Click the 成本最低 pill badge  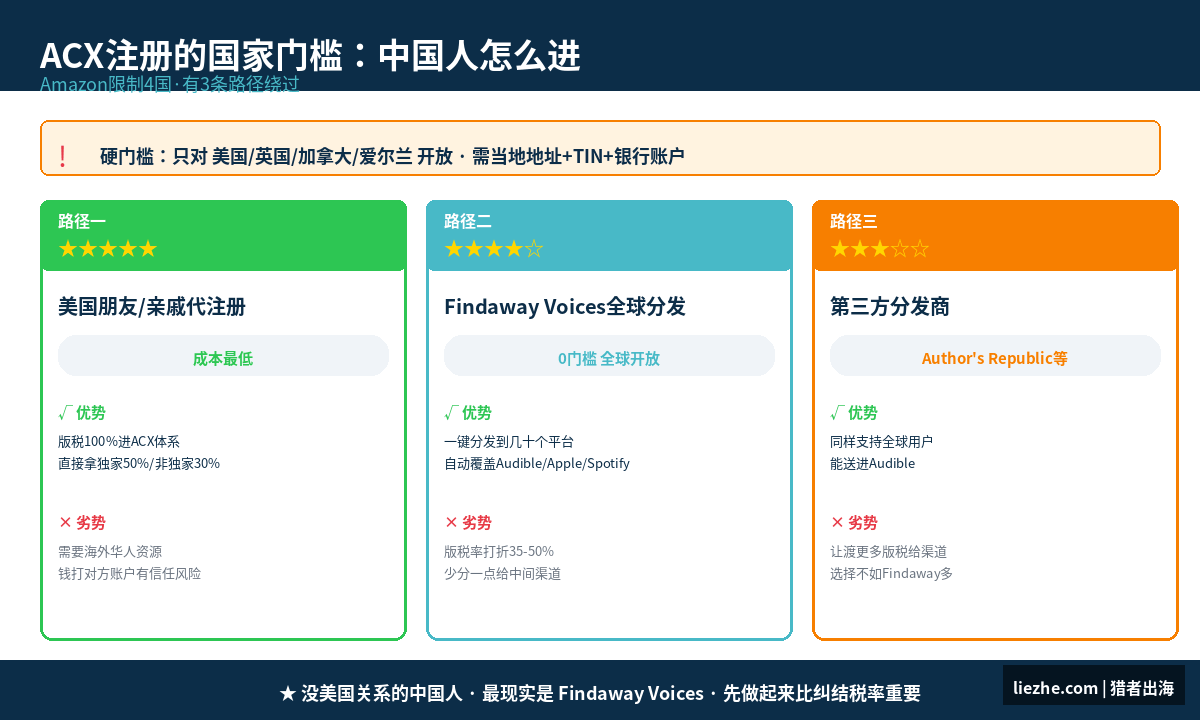(223, 356)
